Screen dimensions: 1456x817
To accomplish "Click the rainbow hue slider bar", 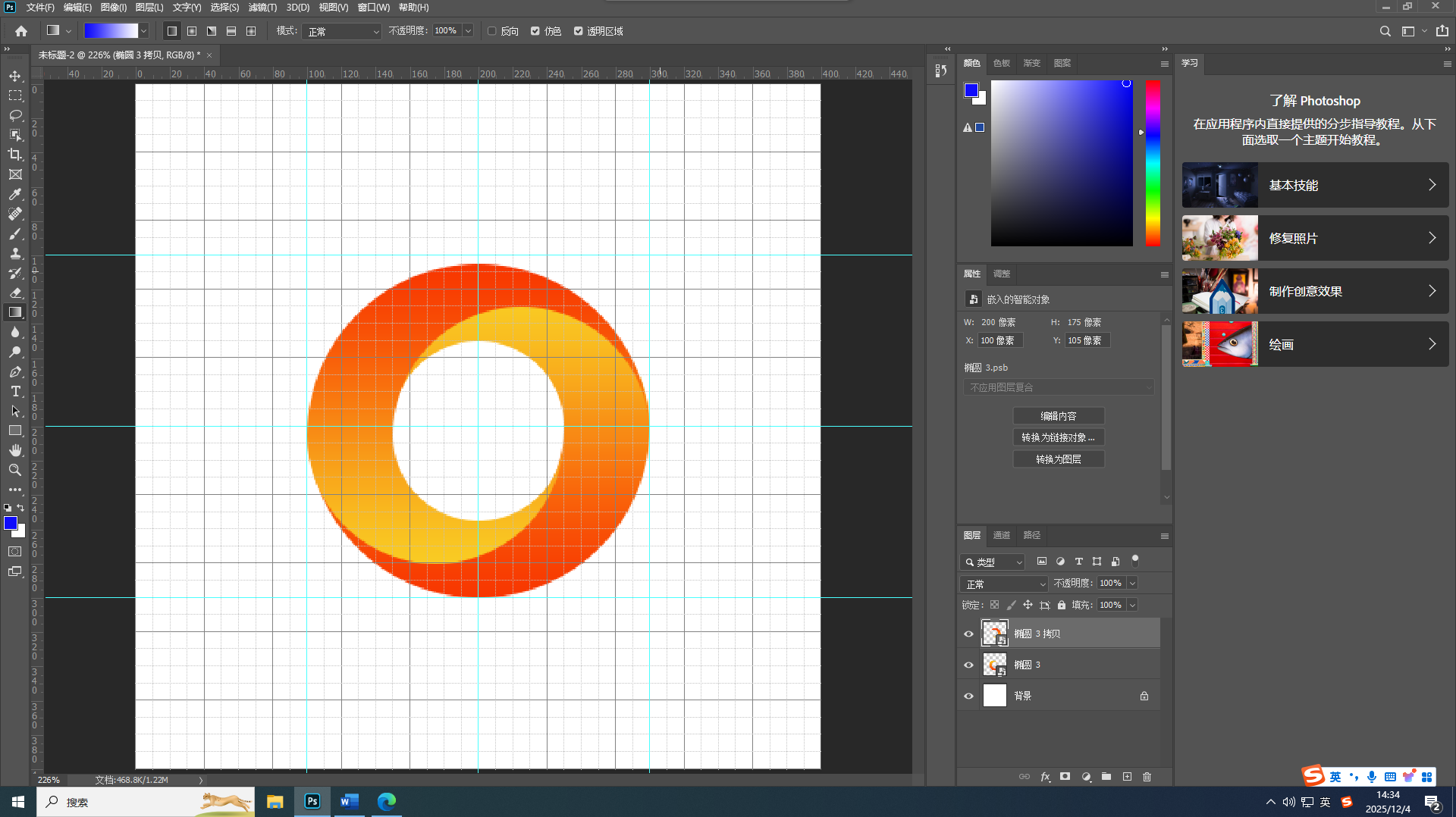I will (1153, 163).
